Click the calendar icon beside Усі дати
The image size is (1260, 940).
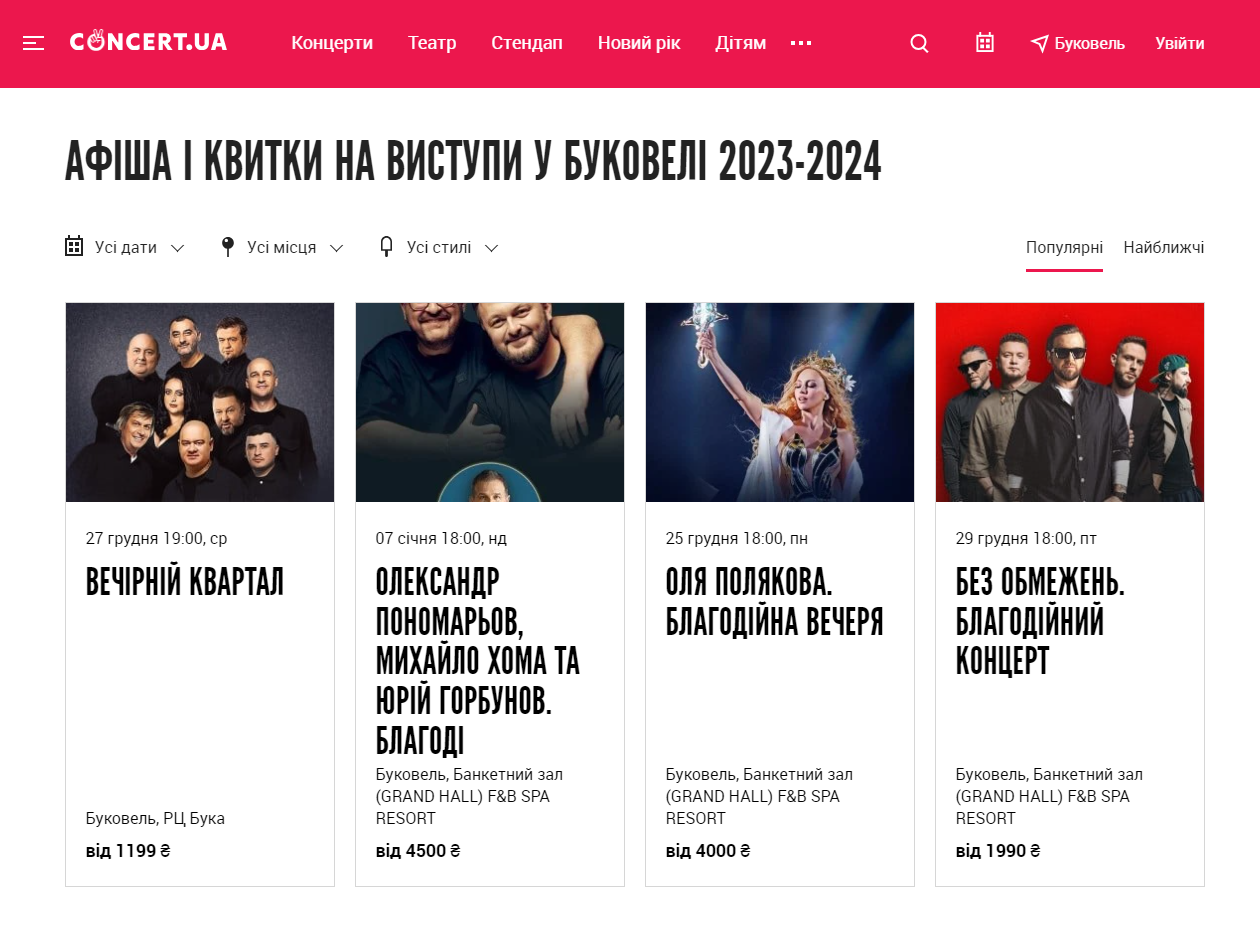click(x=74, y=246)
